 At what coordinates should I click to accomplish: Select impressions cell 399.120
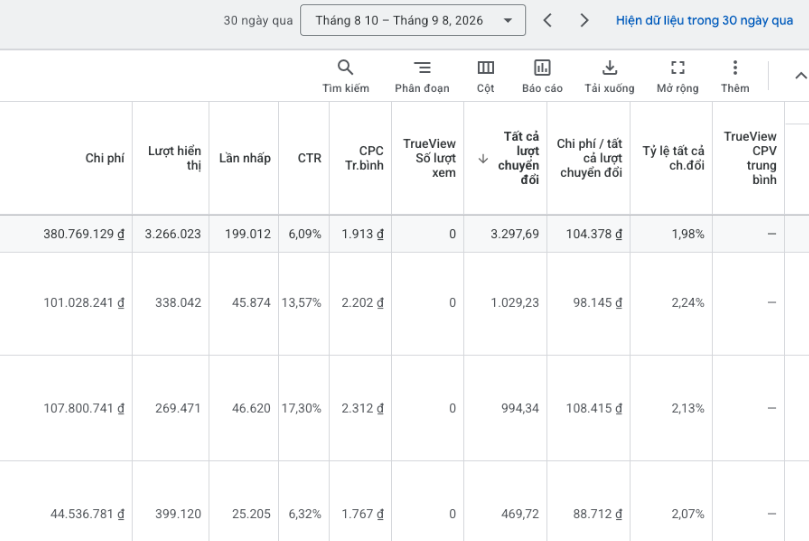click(x=178, y=514)
